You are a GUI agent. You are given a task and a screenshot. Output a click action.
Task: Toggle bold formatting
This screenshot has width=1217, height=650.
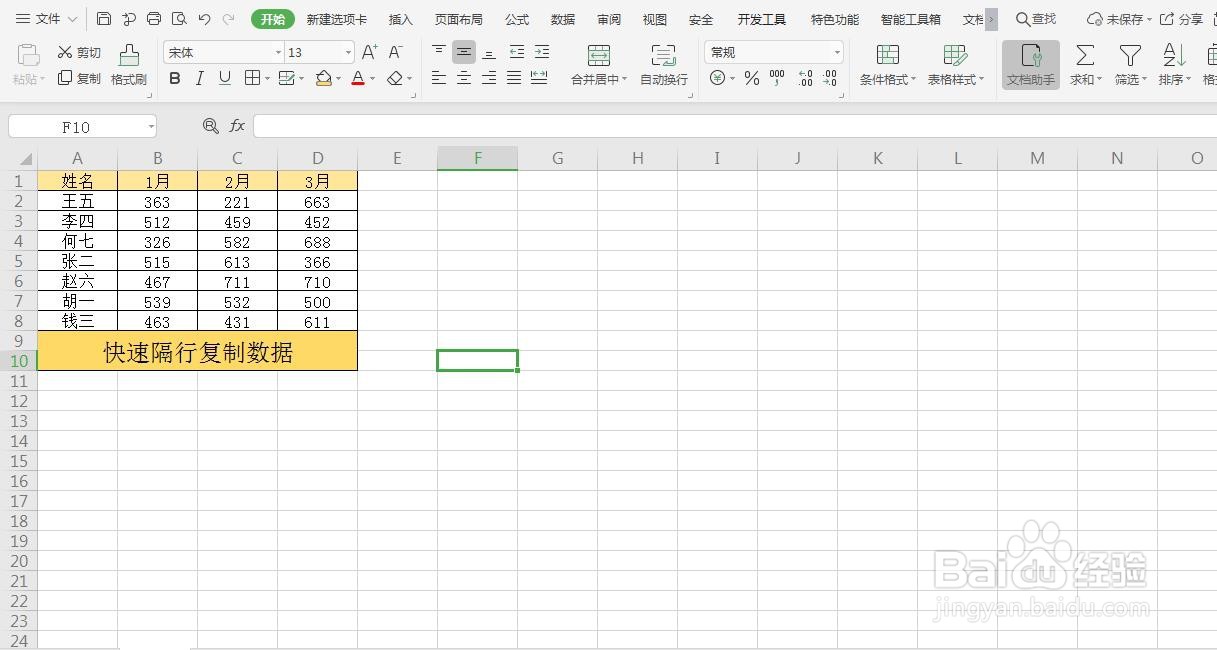pos(175,78)
